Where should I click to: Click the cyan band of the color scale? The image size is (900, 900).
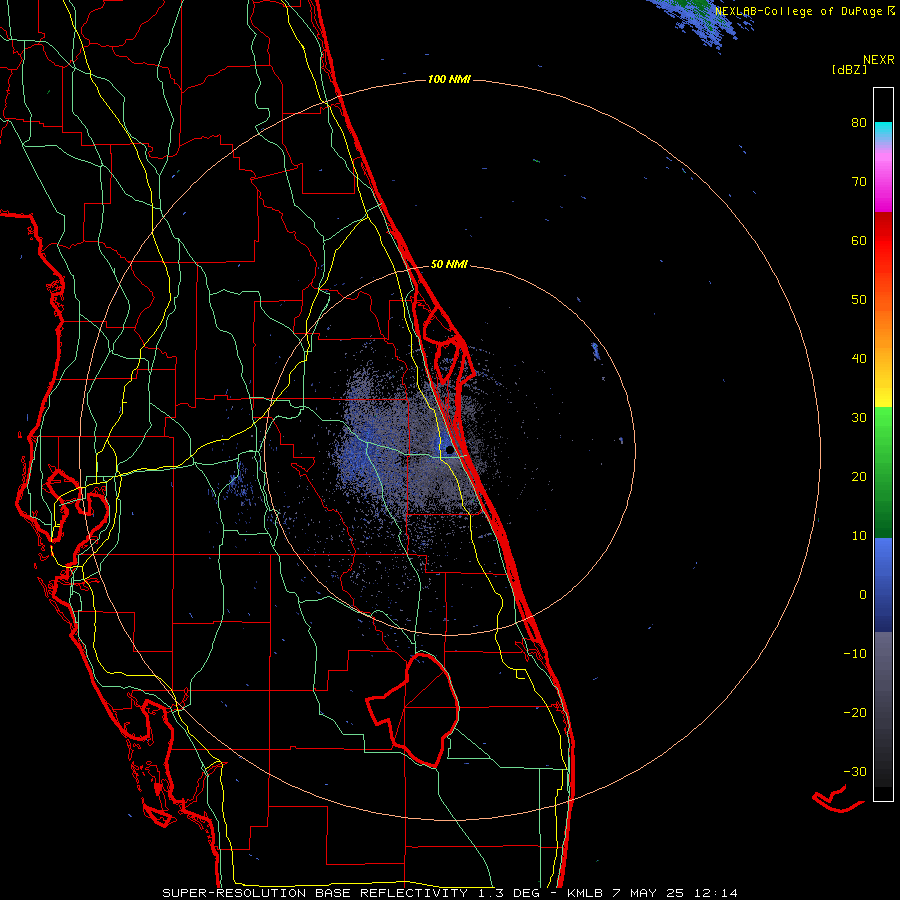[883, 133]
